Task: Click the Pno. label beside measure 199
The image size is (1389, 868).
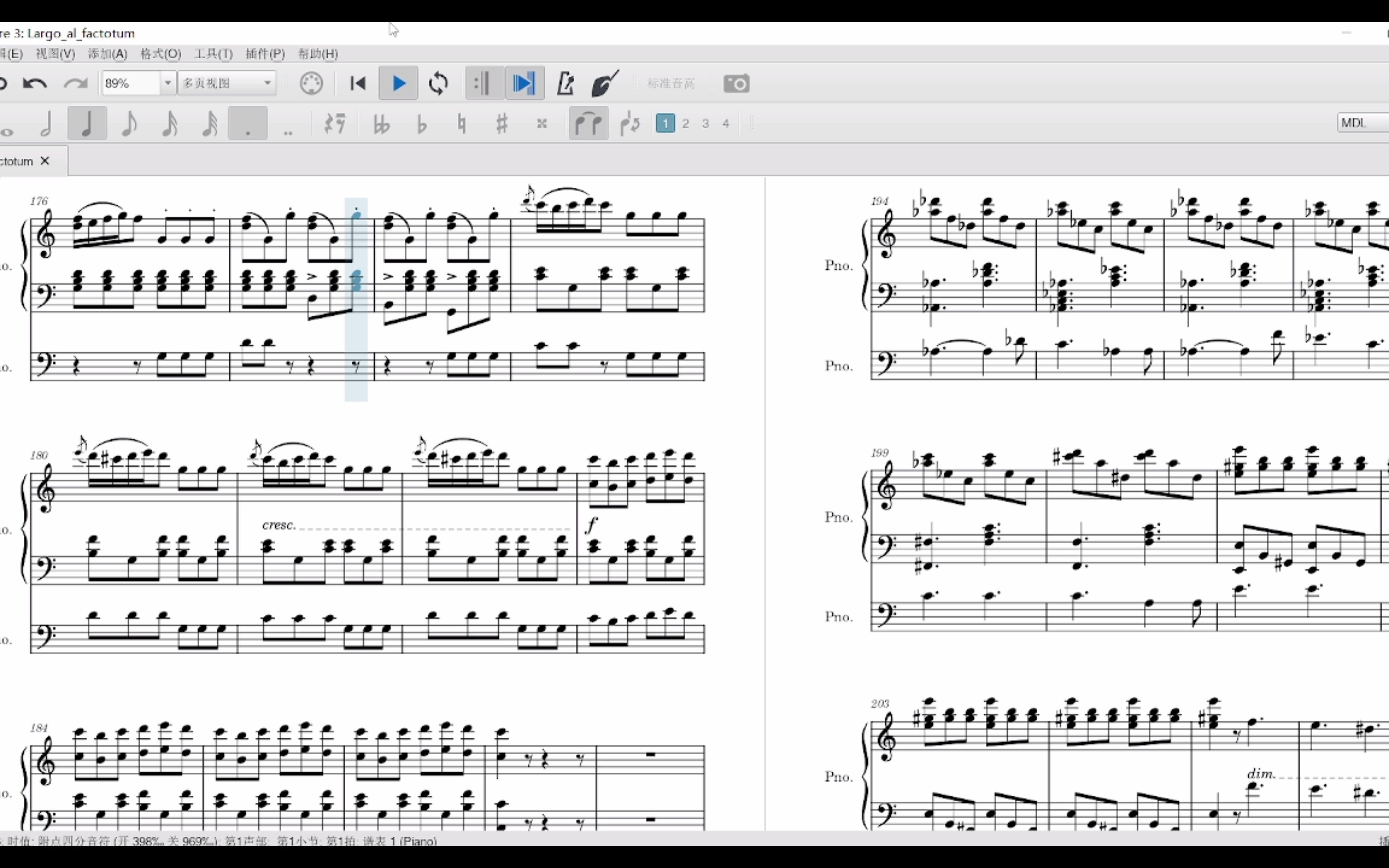Action: pyautogui.click(x=839, y=517)
